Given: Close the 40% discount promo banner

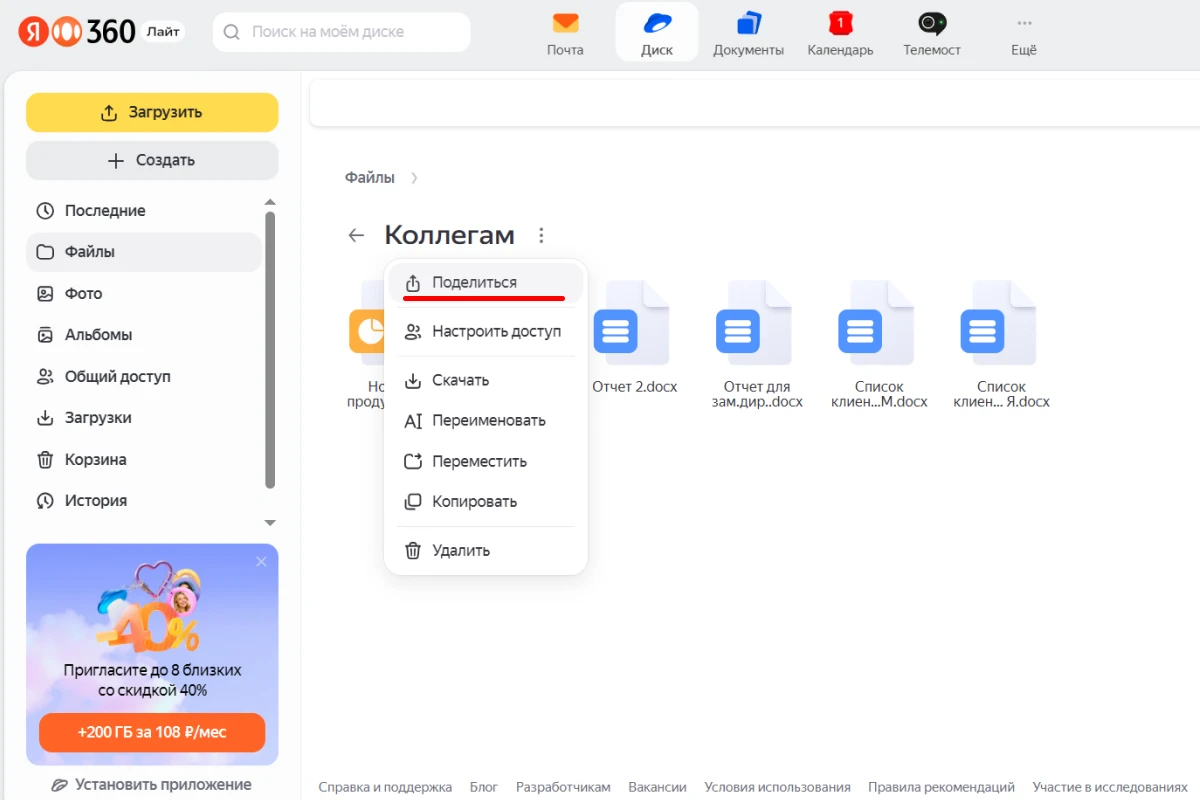Looking at the screenshot, I should tap(262, 562).
